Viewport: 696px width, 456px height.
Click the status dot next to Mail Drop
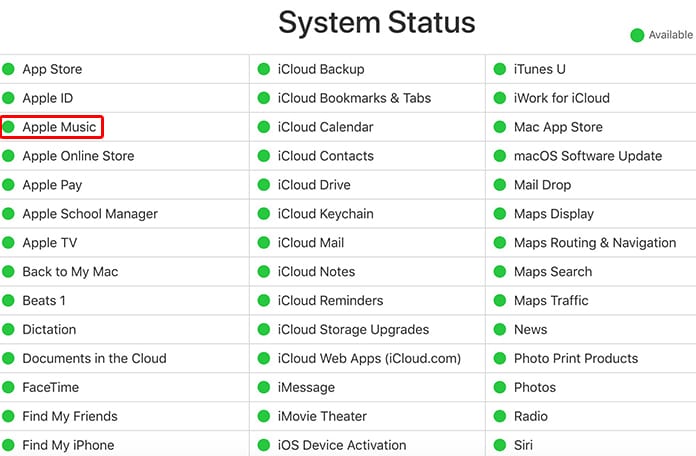(500, 185)
